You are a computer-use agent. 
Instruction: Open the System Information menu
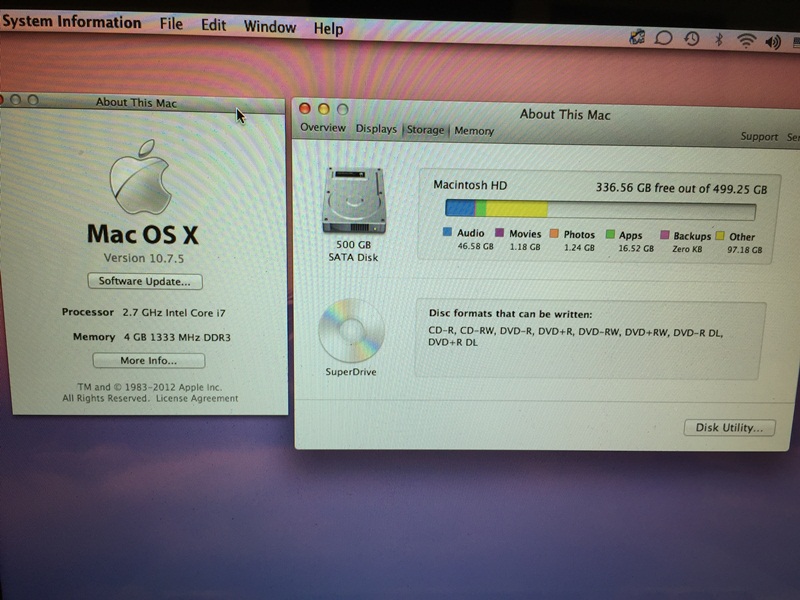coord(71,21)
